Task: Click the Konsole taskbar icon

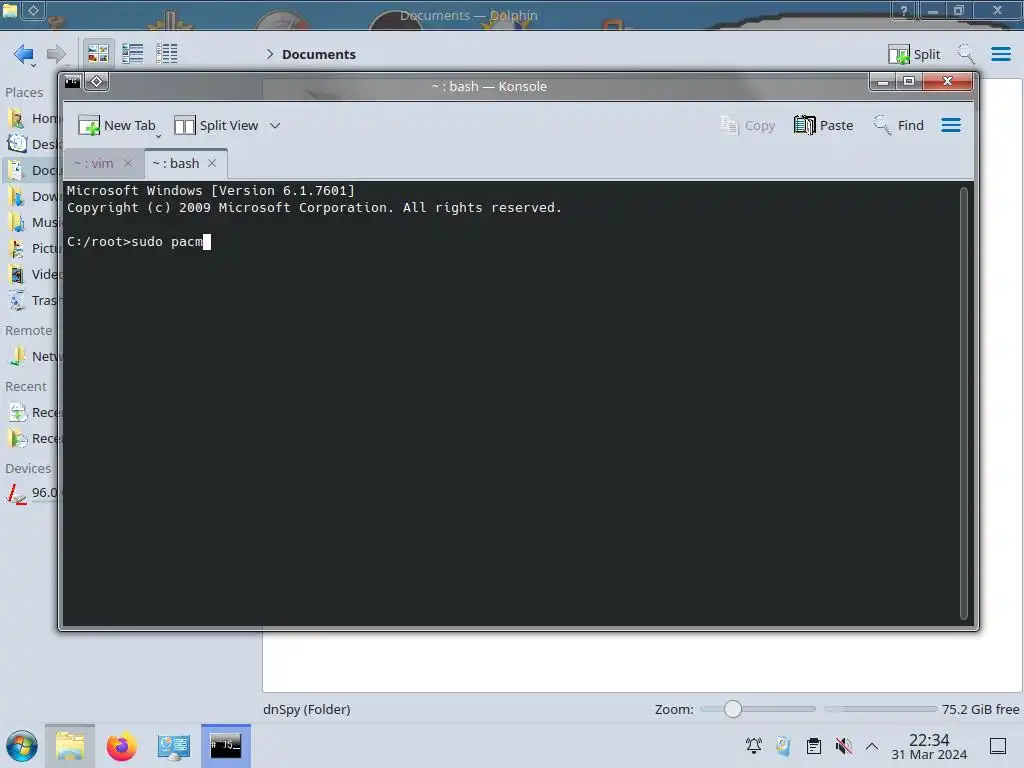Action: pyautogui.click(x=226, y=746)
